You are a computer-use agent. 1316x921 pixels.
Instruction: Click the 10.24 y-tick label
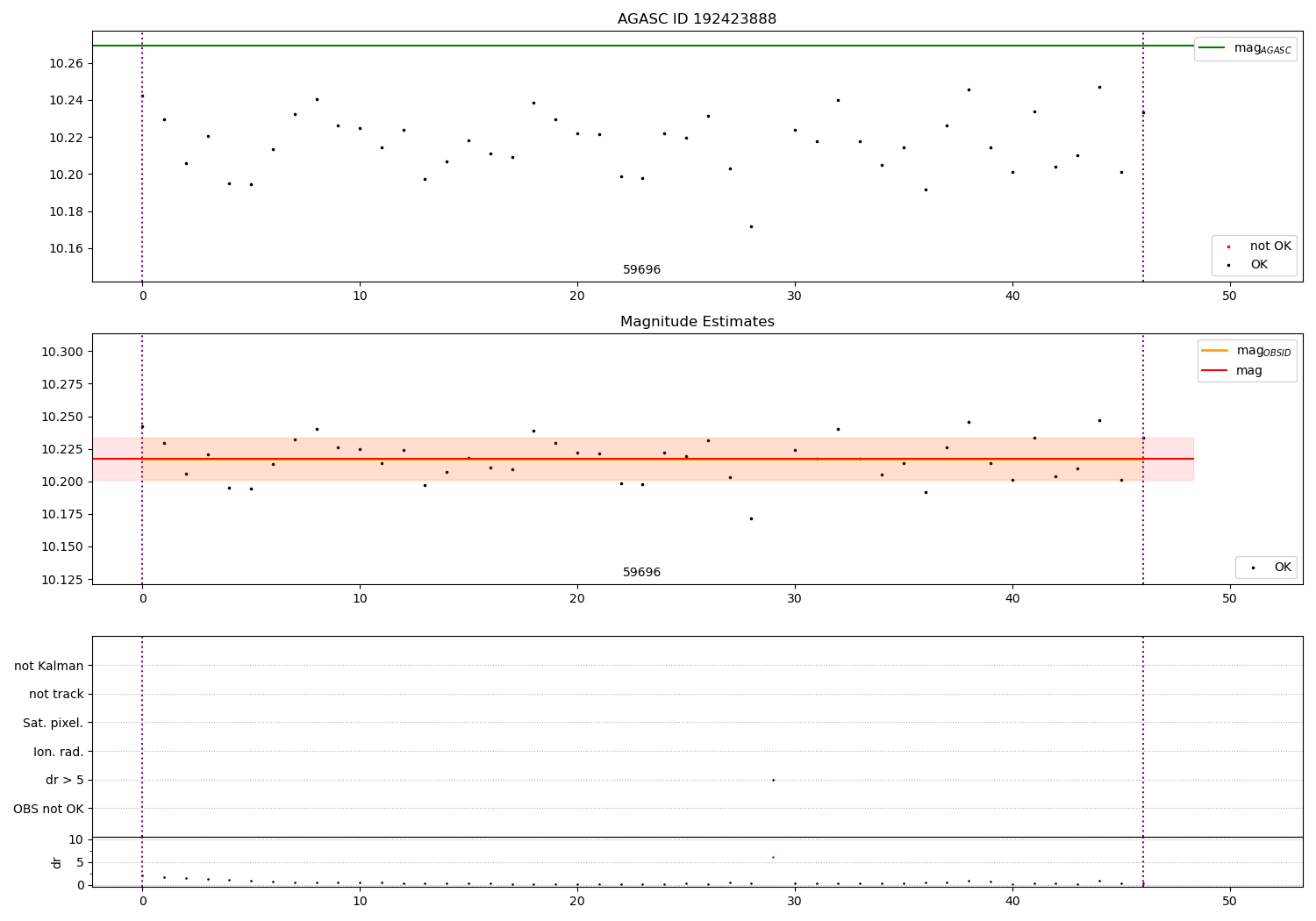tap(66, 100)
